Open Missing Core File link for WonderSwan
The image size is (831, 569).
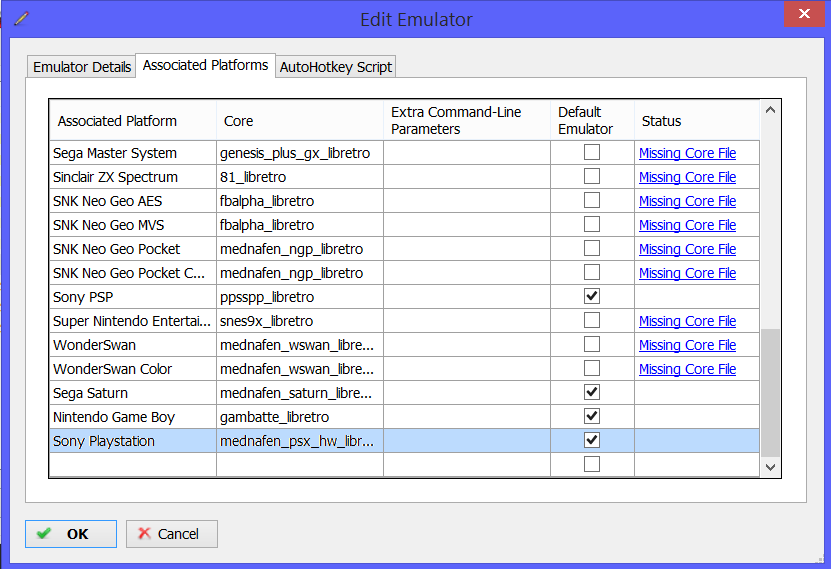(x=687, y=345)
